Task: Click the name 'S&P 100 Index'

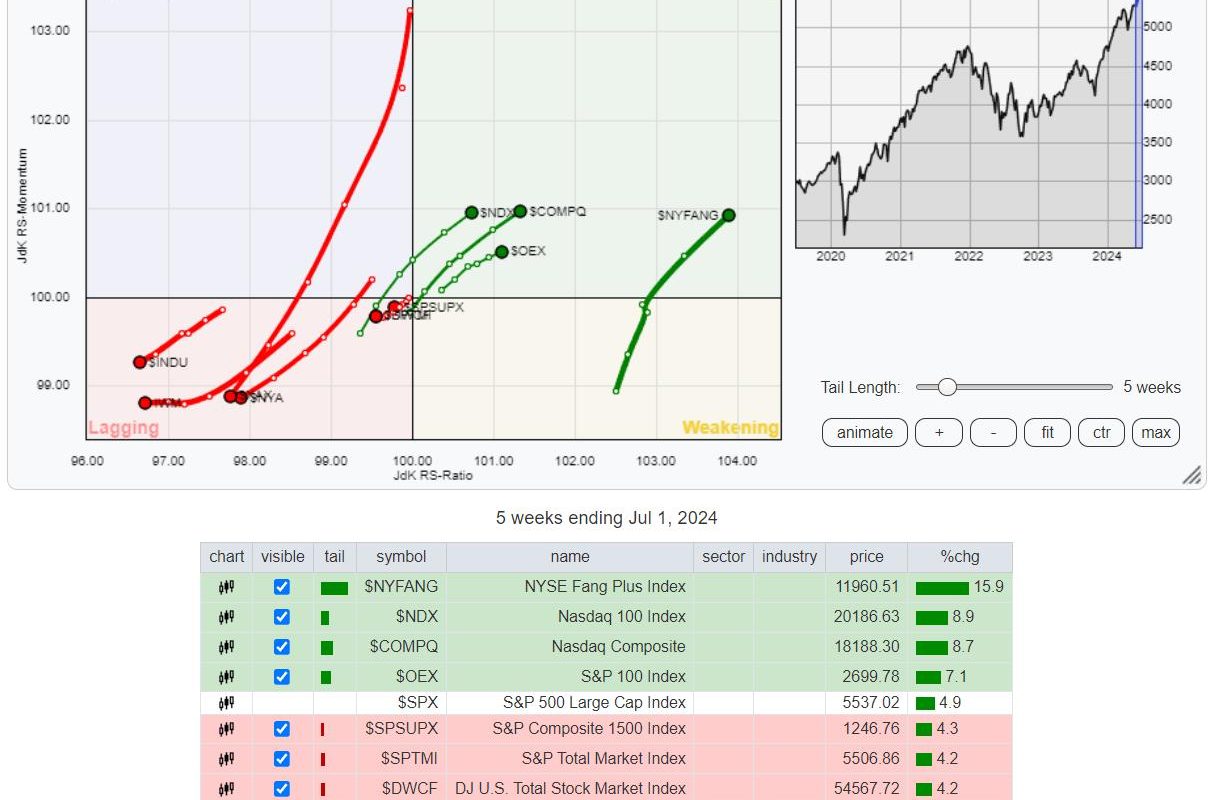Action: pyautogui.click(x=636, y=677)
